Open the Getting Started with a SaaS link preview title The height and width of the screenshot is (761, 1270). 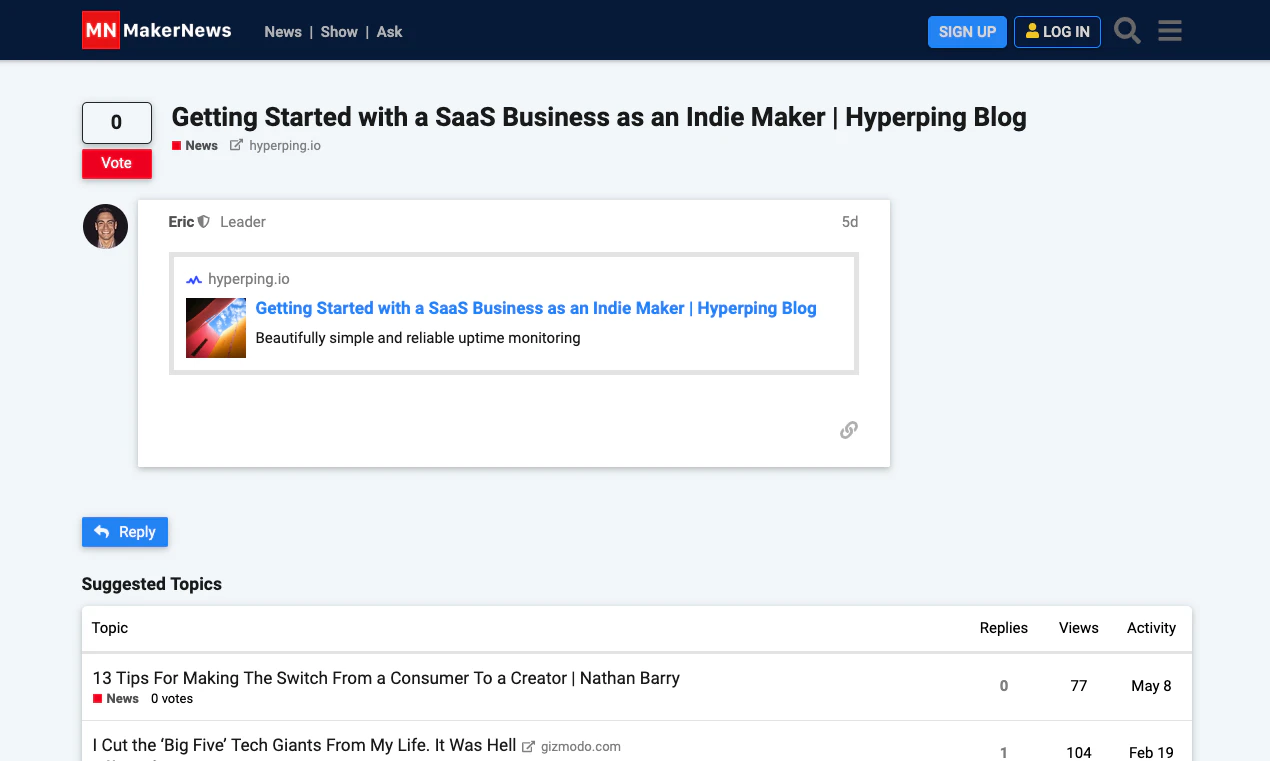coord(536,308)
